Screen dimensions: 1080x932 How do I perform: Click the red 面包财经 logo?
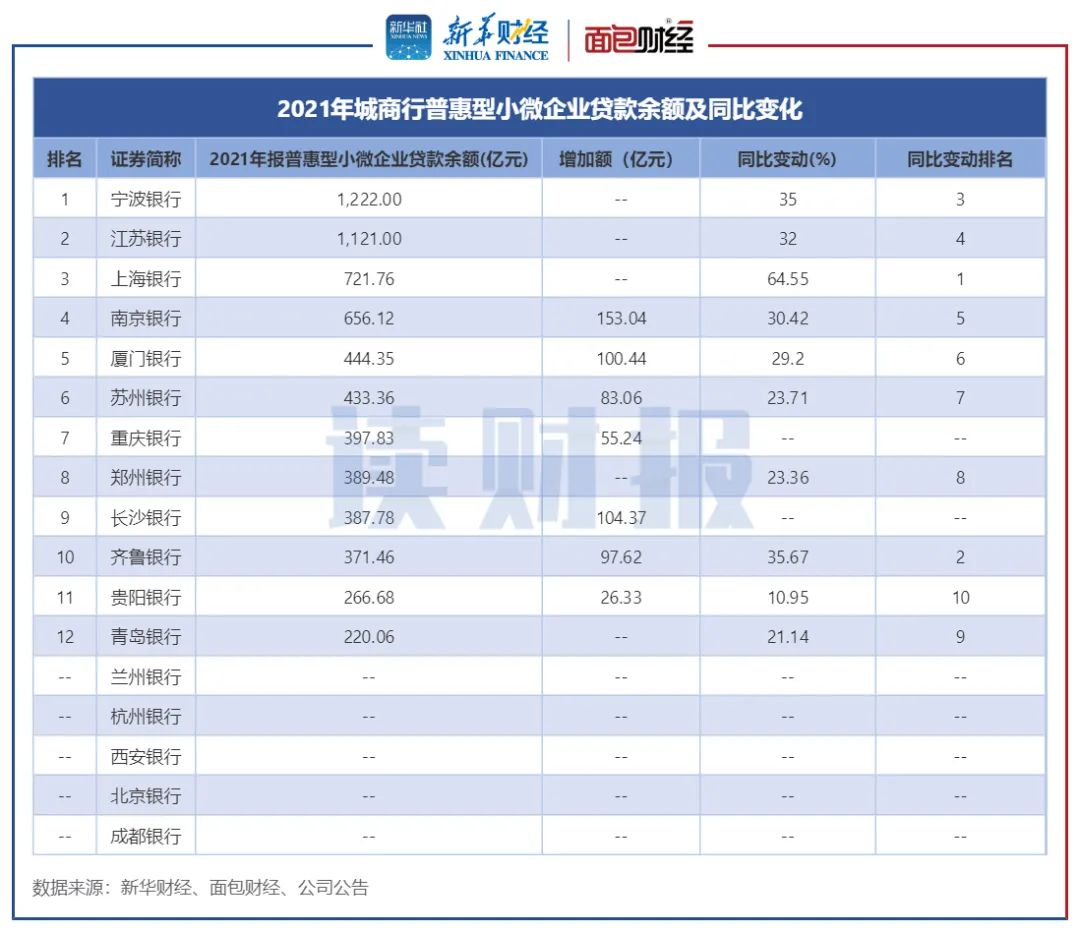[638, 39]
